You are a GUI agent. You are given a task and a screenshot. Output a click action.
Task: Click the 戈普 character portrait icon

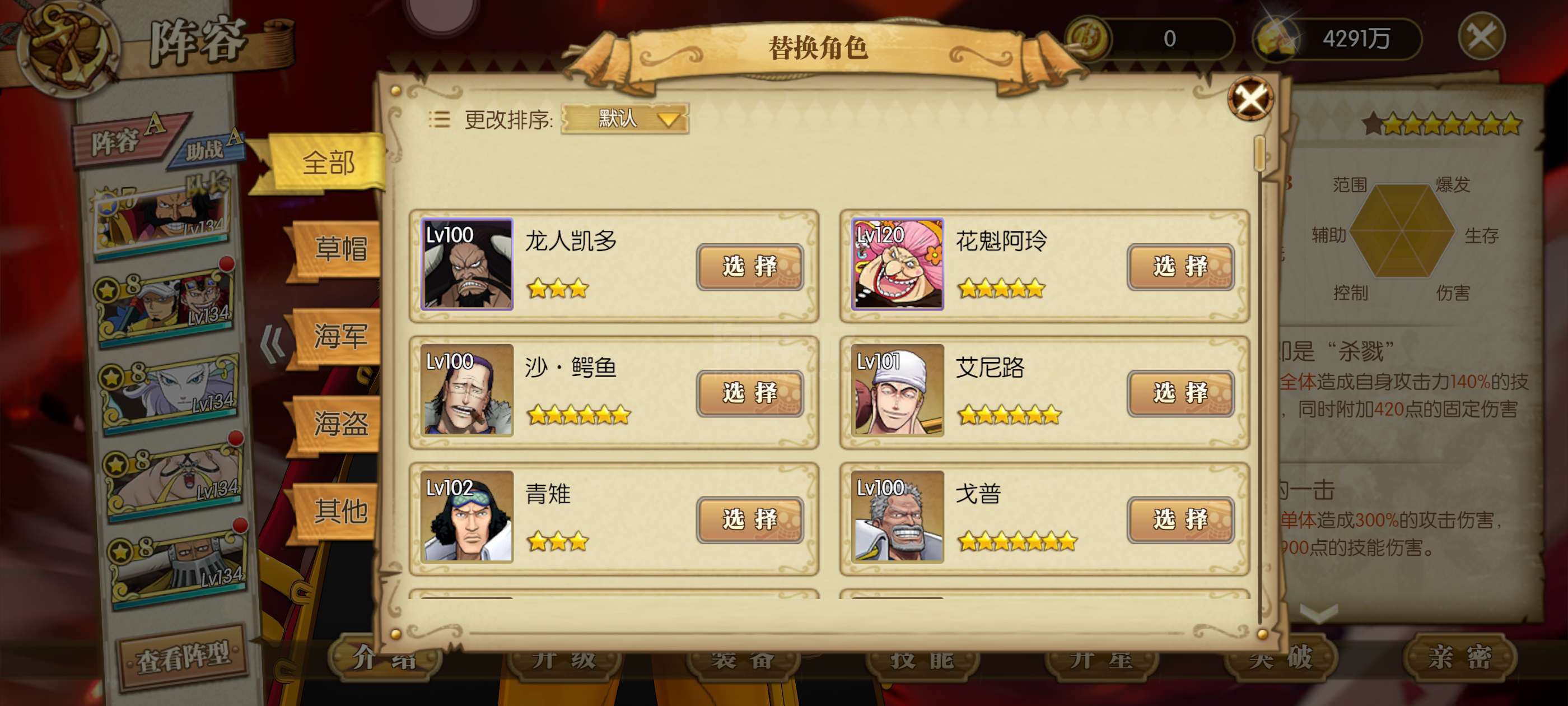(897, 517)
